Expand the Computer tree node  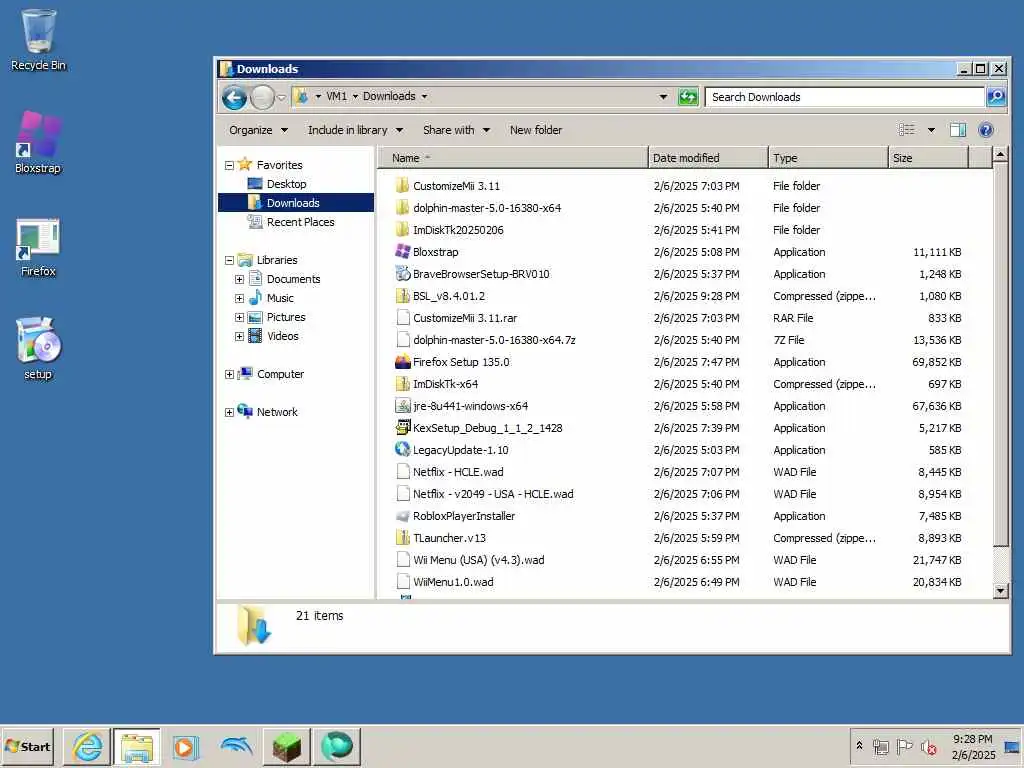(x=229, y=374)
